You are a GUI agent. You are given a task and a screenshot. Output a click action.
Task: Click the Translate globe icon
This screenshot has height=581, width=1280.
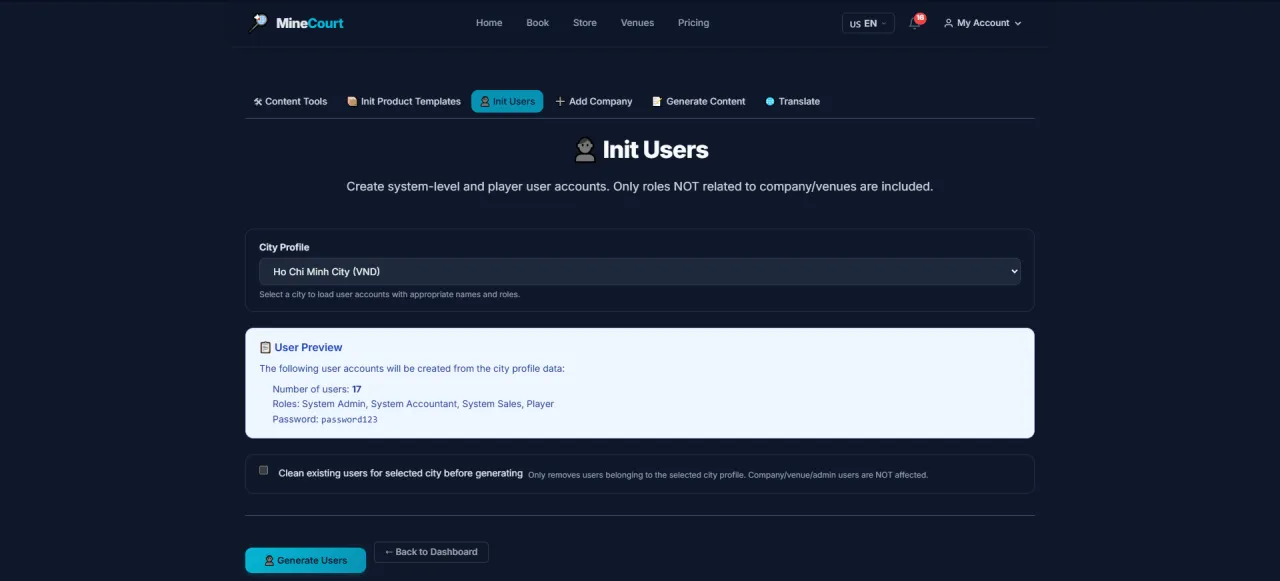[x=770, y=101]
